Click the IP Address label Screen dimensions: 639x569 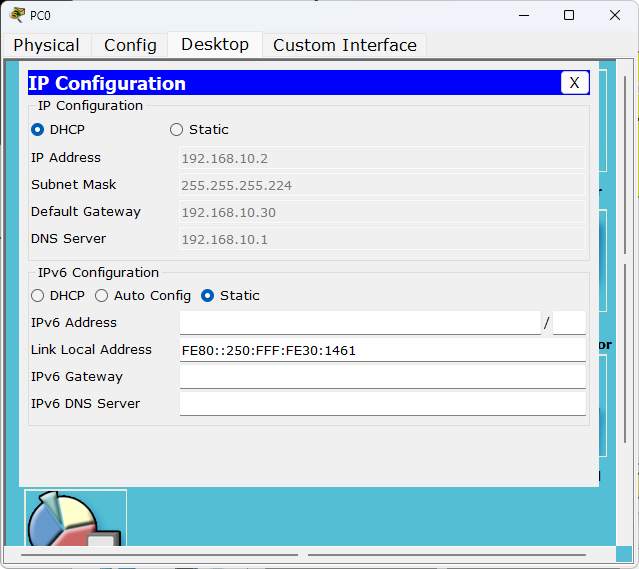pos(66,158)
